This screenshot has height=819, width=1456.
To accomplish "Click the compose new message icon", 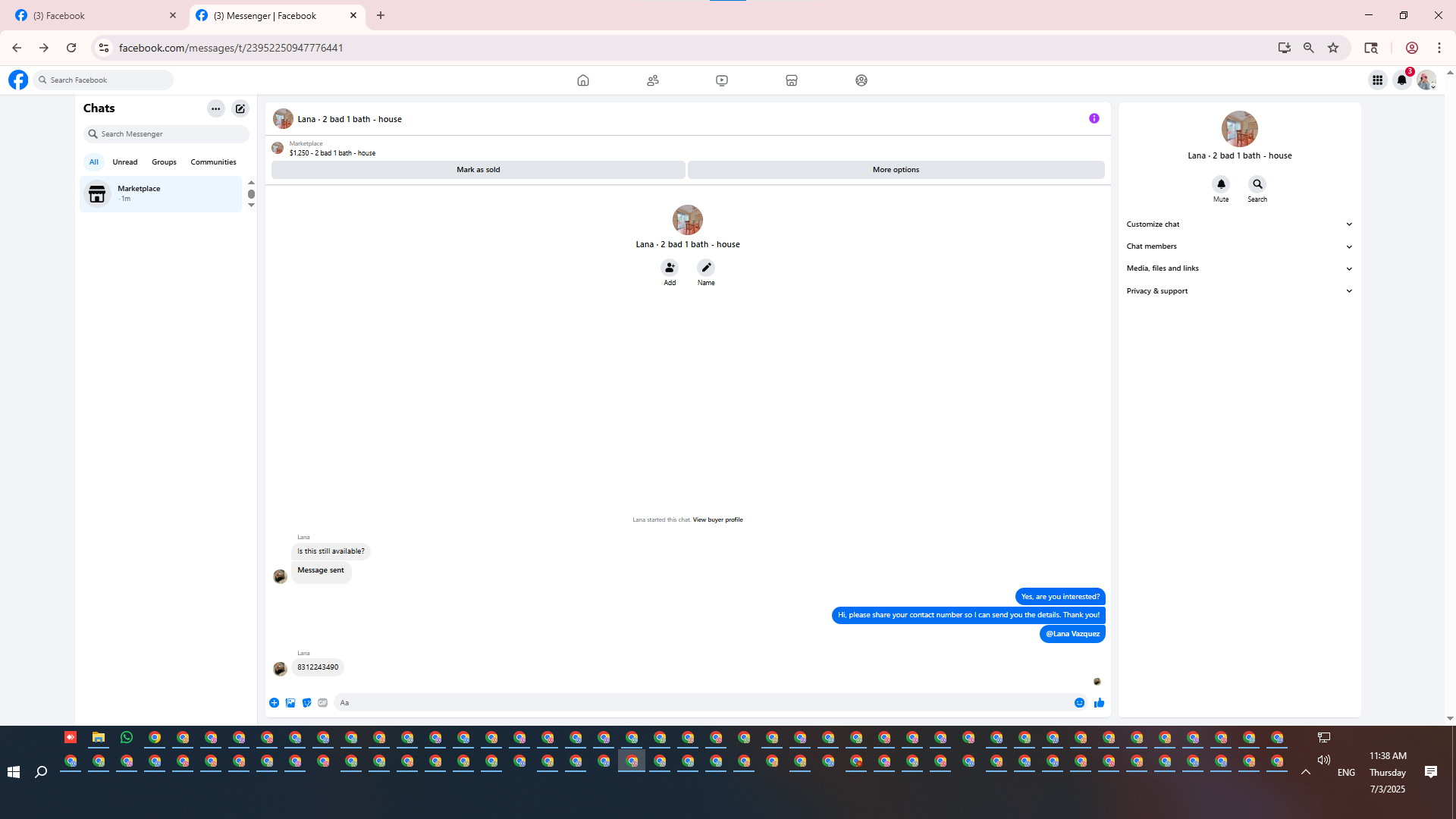I will point(240,108).
